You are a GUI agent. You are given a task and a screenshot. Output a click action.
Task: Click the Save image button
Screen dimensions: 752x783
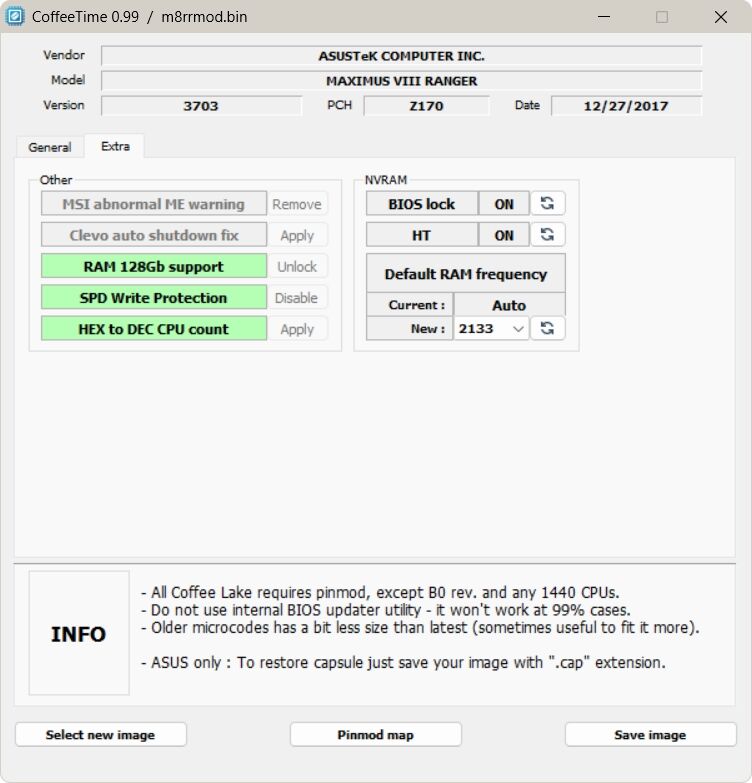pos(650,735)
